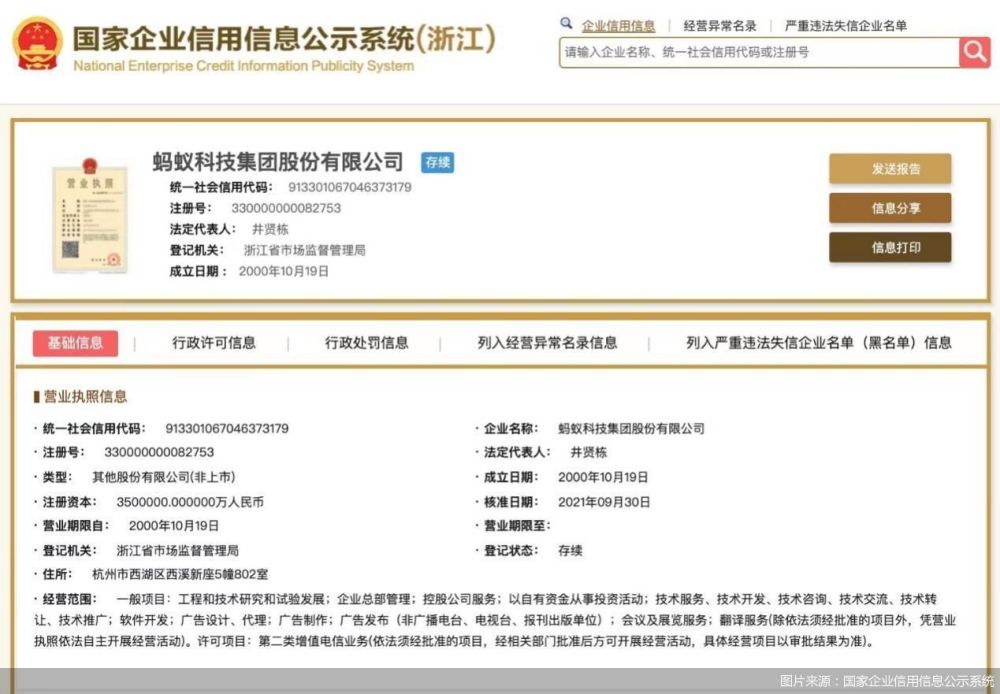
Task: Switch to the 基础信息 tab
Action: coord(75,343)
